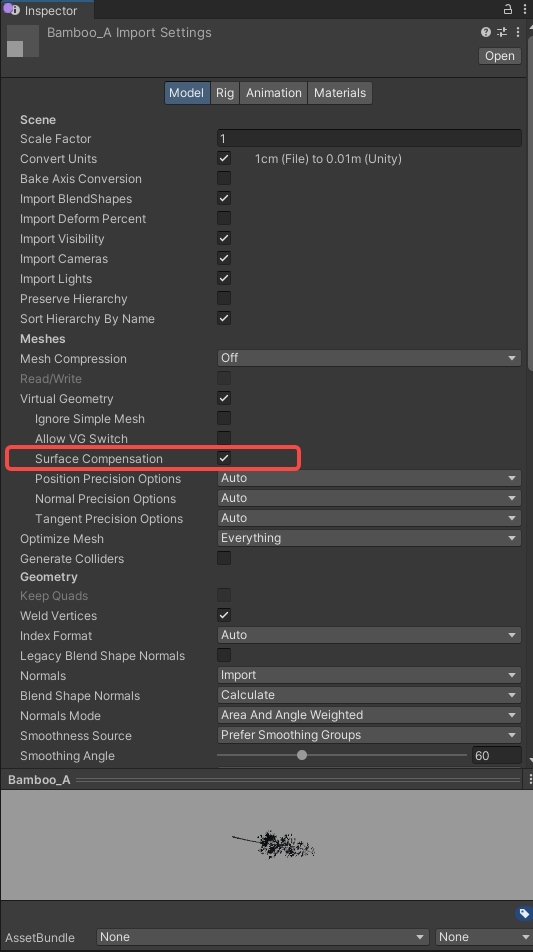Screen dimensions: 533x952
Task: Switch to the Model tab
Action: [186, 93]
